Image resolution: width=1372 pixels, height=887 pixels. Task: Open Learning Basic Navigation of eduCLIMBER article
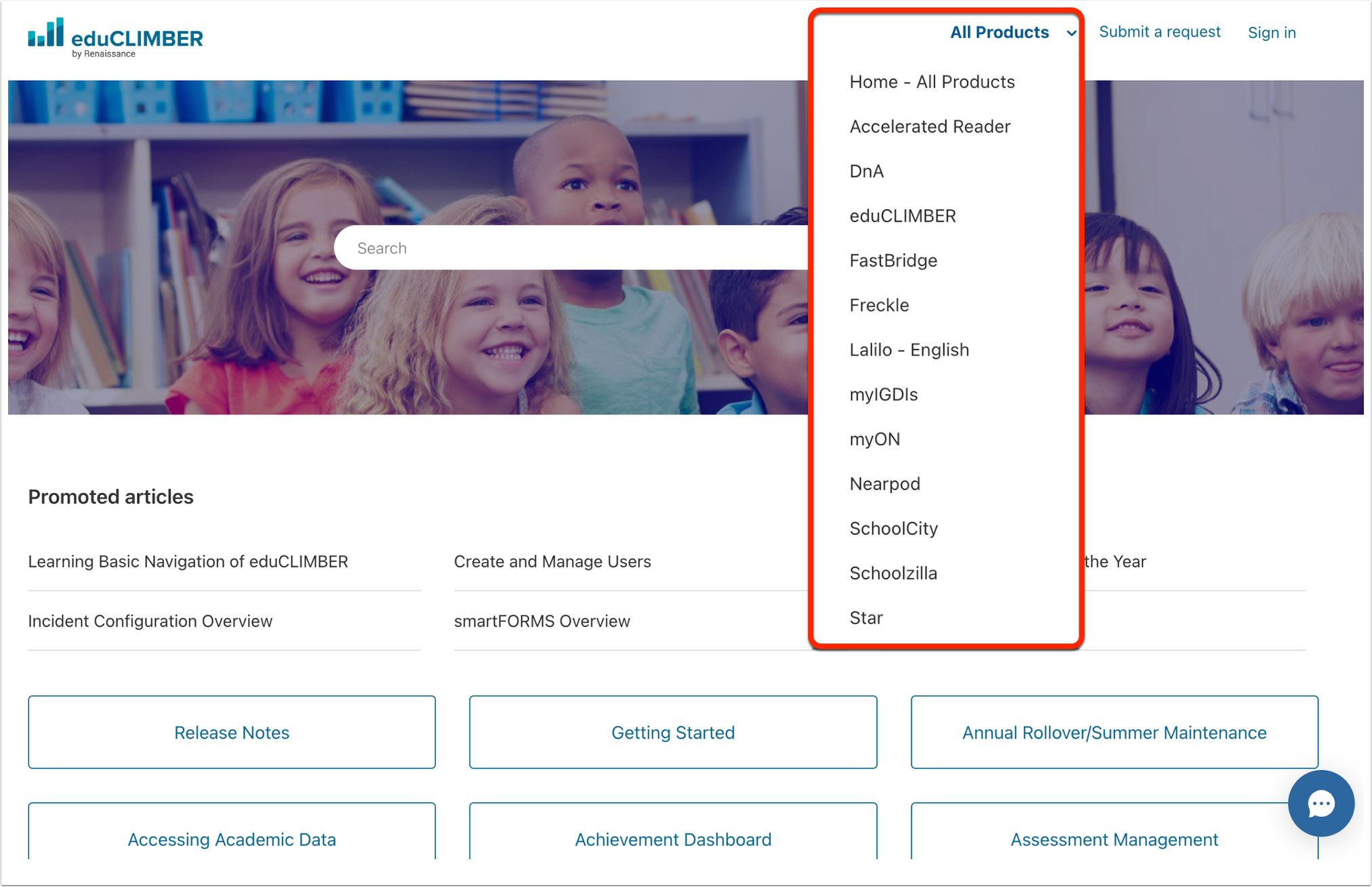pyautogui.click(x=188, y=562)
